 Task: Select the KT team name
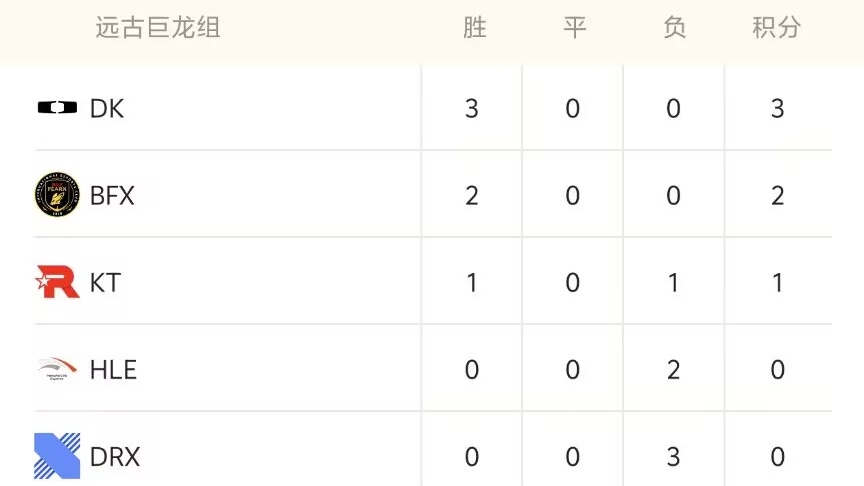(x=105, y=283)
